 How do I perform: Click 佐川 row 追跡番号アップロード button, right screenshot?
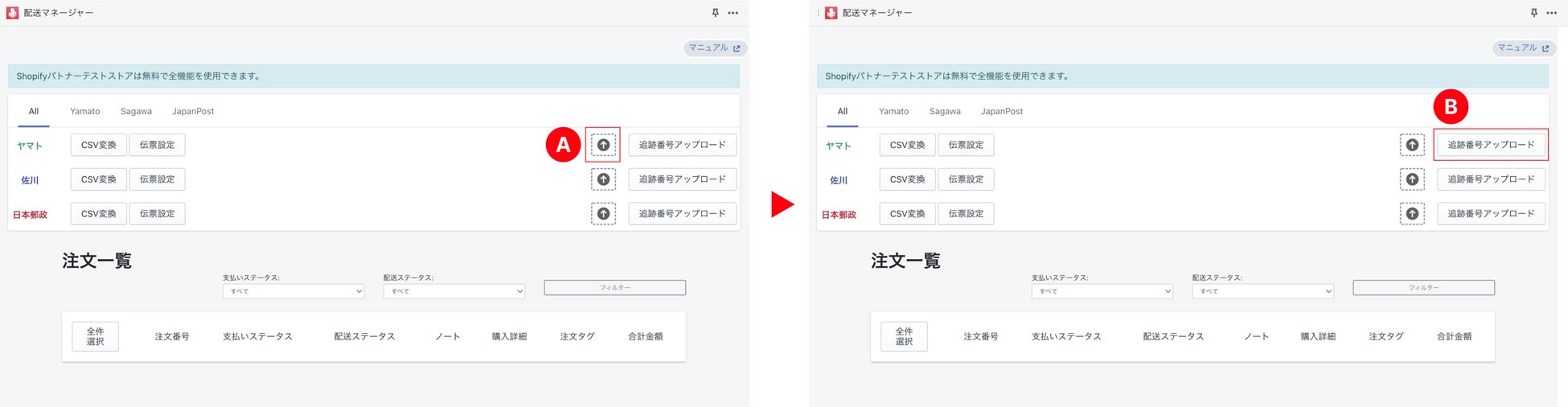(1492, 179)
